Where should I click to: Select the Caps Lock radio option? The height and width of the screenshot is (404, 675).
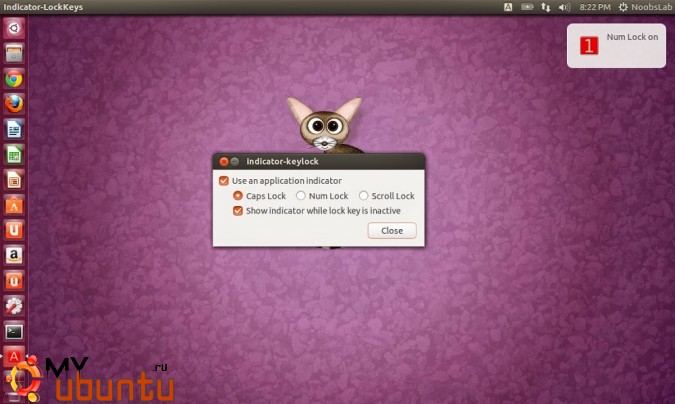coord(238,196)
